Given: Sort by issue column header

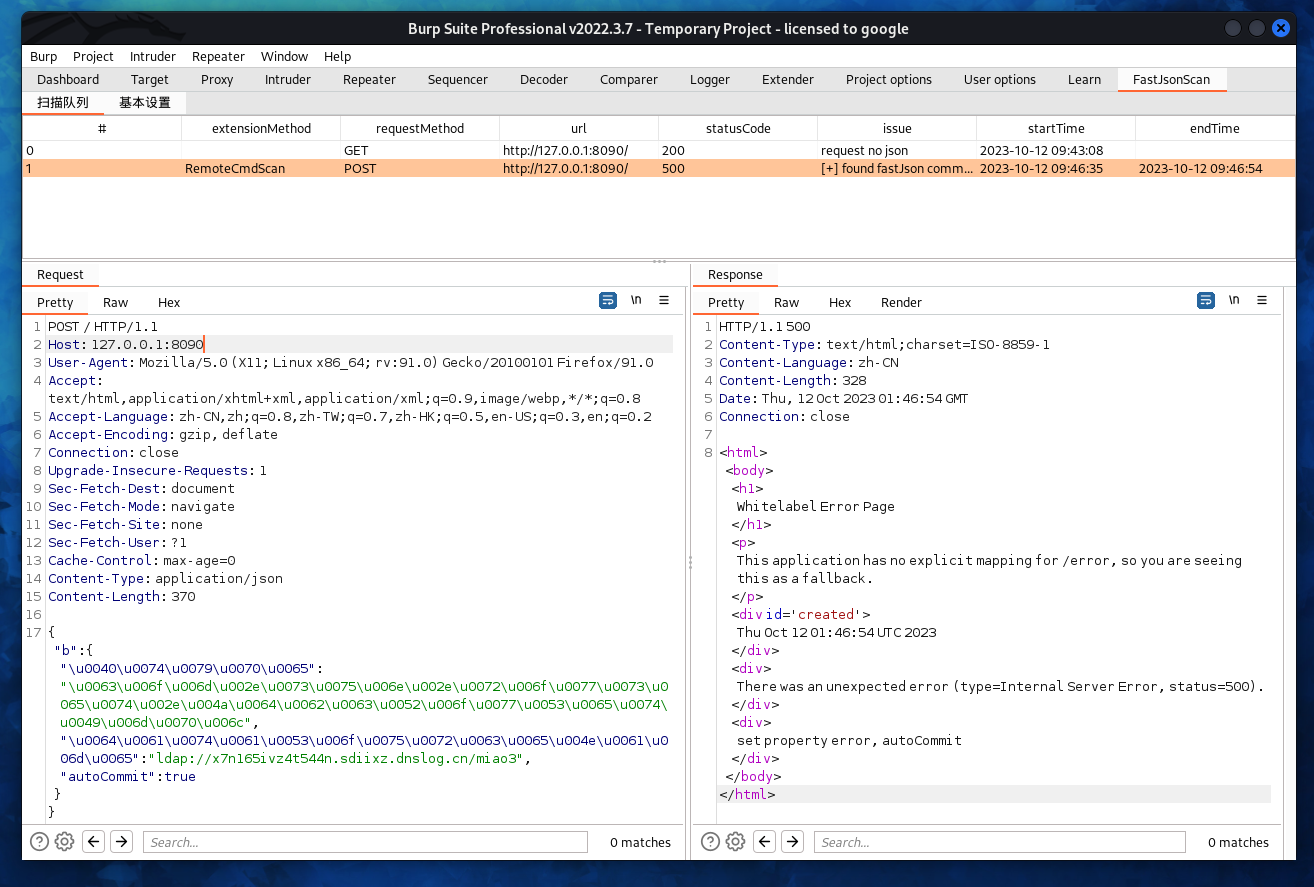Looking at the screenshot, I should click(x=897, y=128).
